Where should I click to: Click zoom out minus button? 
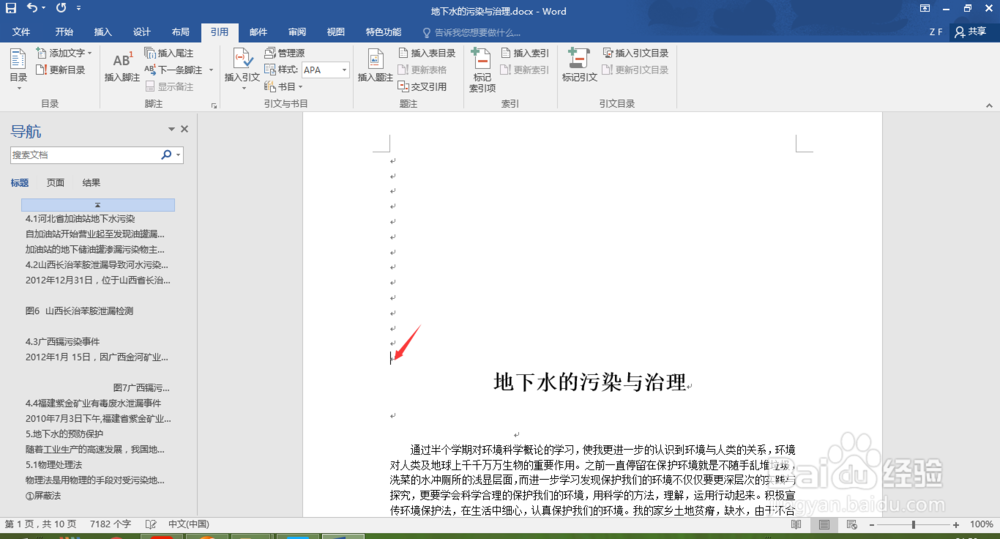(x=871, y=525)
